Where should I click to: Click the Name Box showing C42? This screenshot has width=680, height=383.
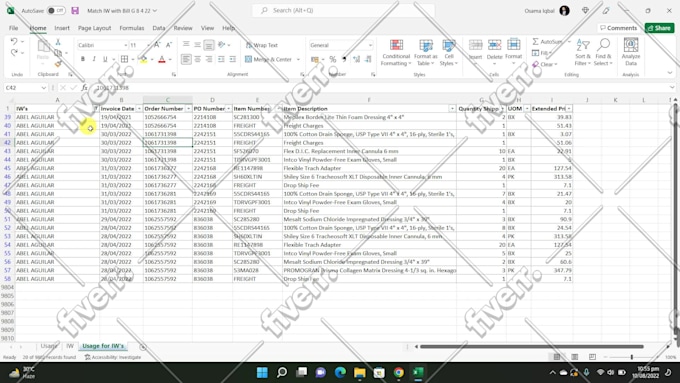point(25,88)
